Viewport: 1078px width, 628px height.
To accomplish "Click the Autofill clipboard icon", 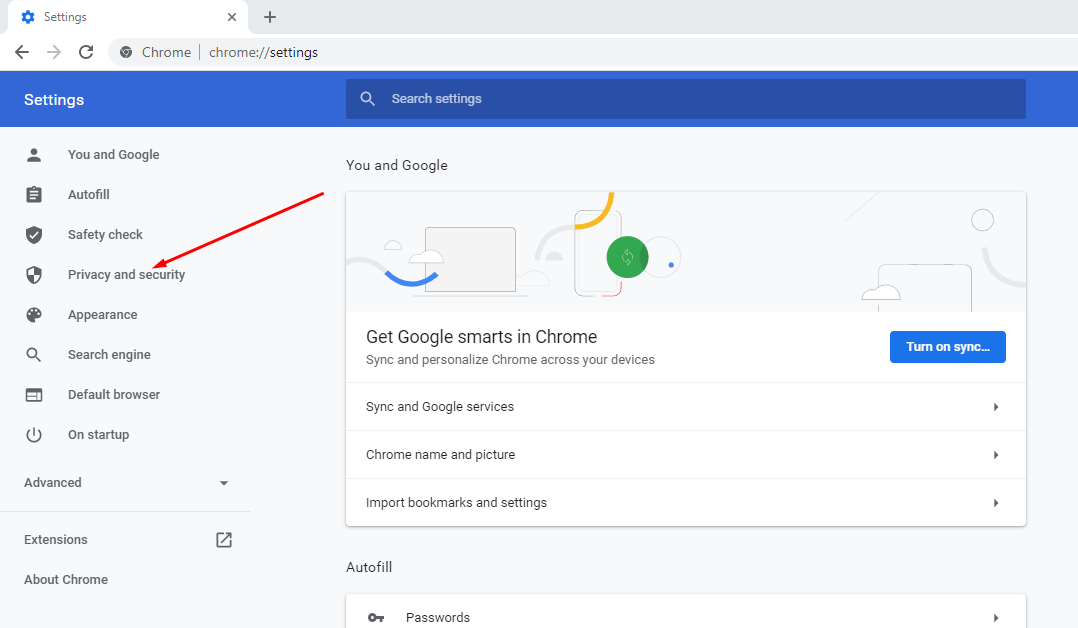I will pos(34,195).
